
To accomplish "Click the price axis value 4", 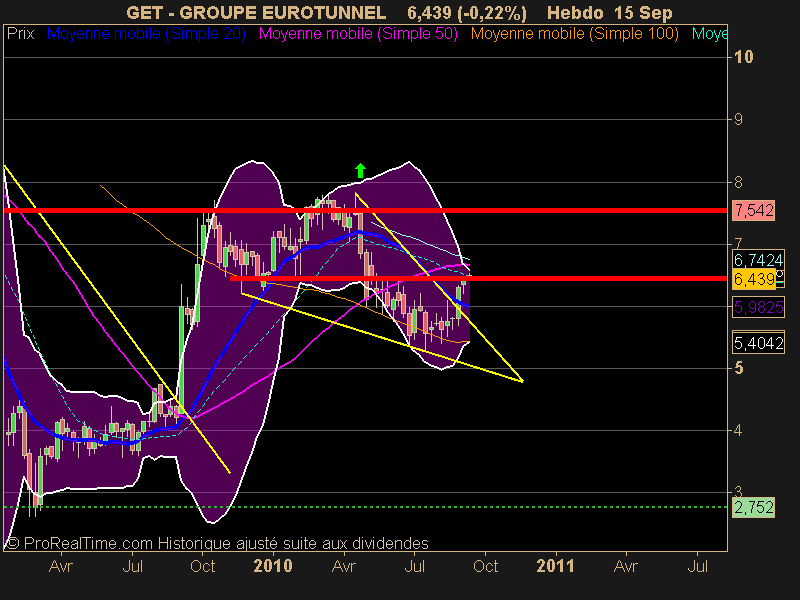I will pyautogui.click(x=738, y=431).
